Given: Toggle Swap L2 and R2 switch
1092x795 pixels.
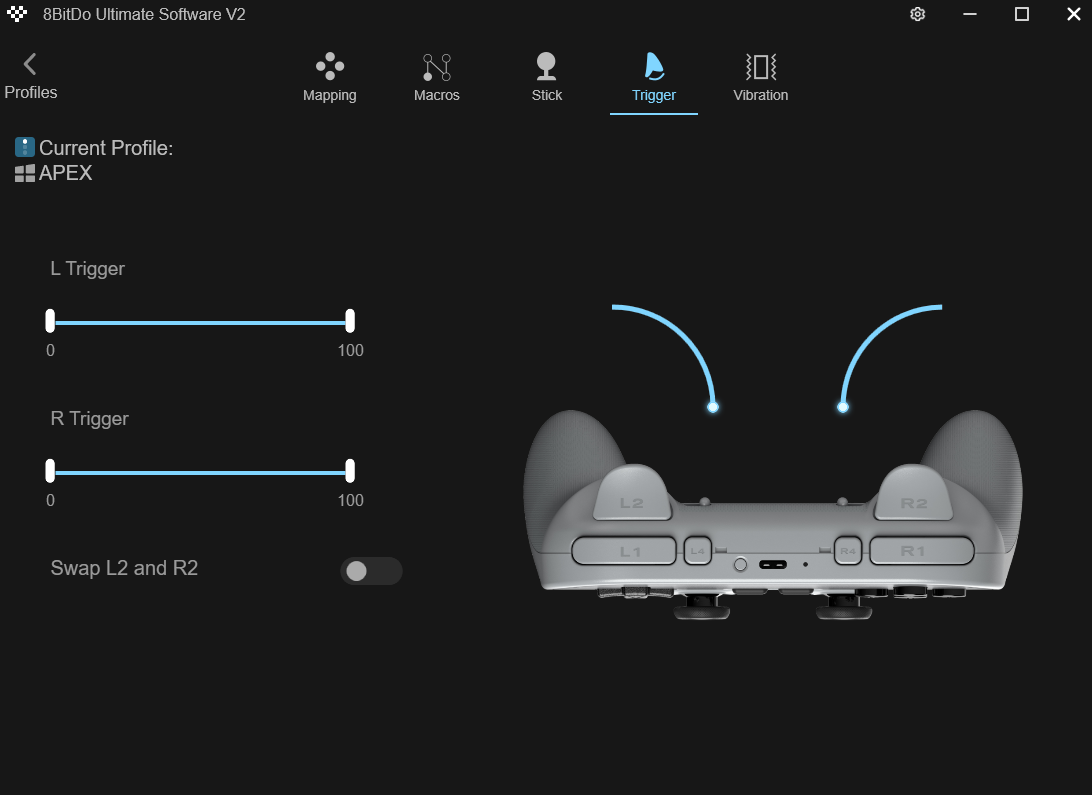Looking at the screenshot, I should (x=371, y=571).
